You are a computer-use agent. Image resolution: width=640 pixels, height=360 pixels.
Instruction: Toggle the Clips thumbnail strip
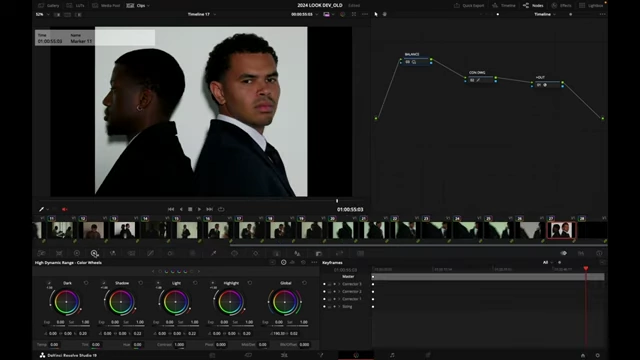[x=136, y=5]
